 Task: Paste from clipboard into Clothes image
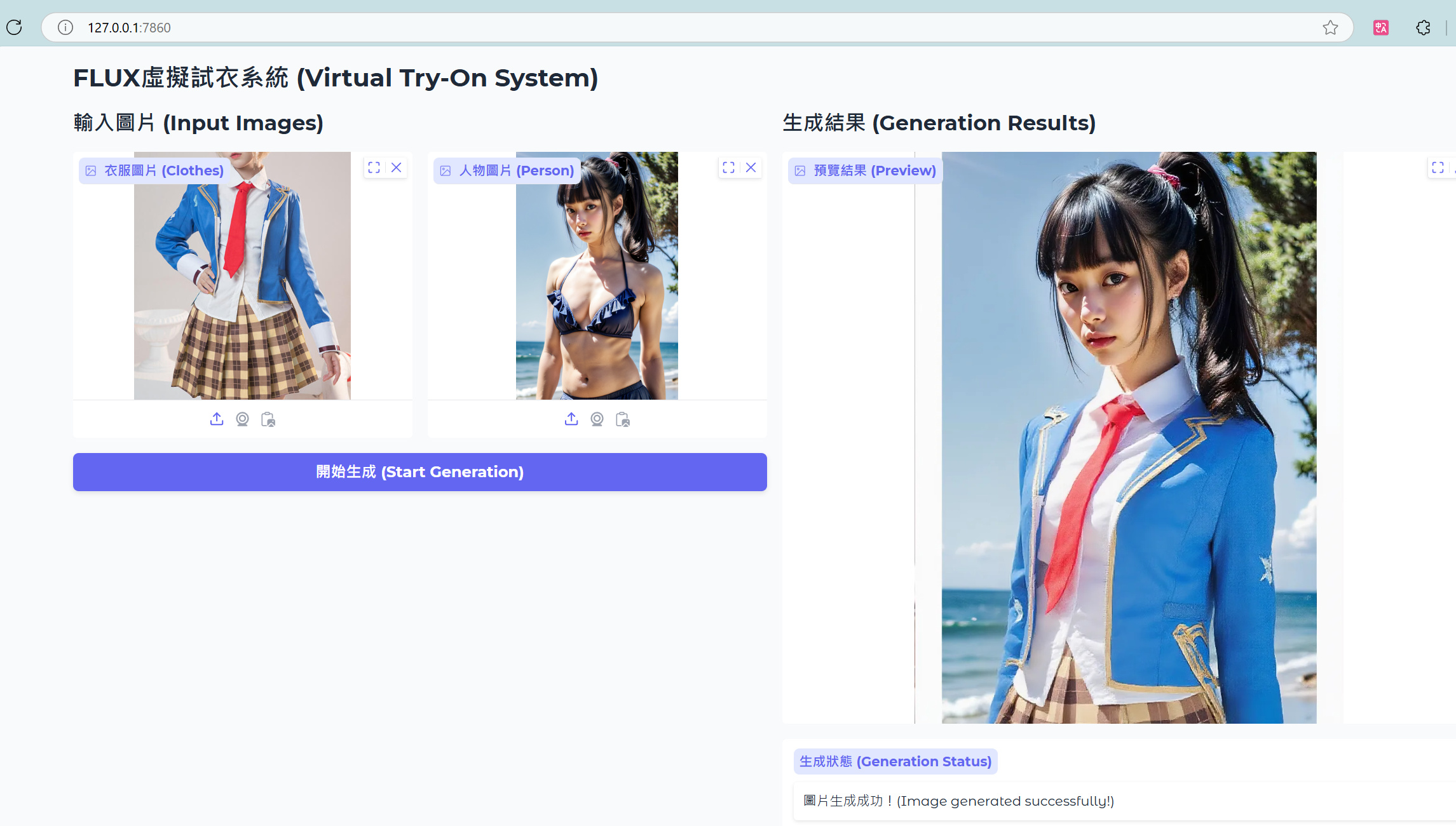coord(268,419)
